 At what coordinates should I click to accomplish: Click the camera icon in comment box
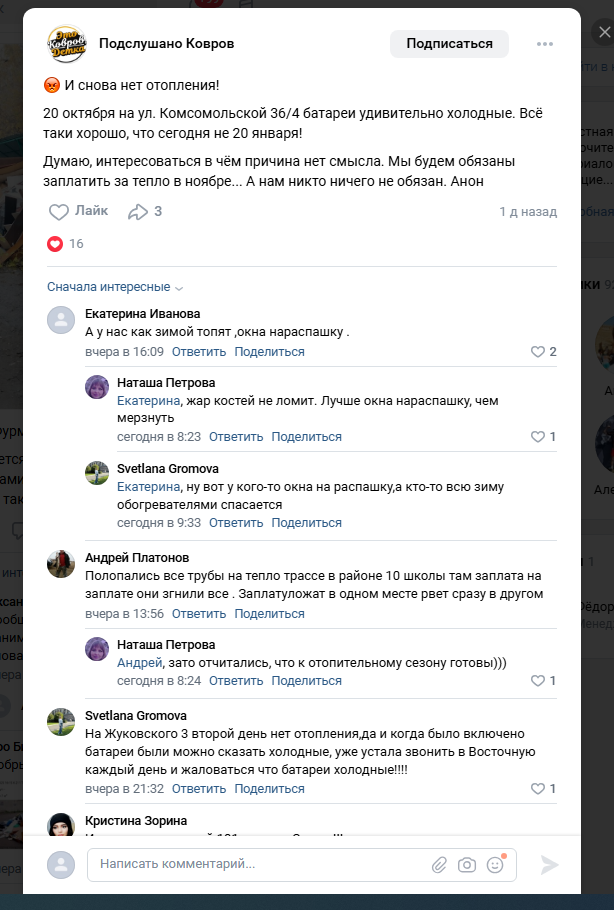[466, 865]
